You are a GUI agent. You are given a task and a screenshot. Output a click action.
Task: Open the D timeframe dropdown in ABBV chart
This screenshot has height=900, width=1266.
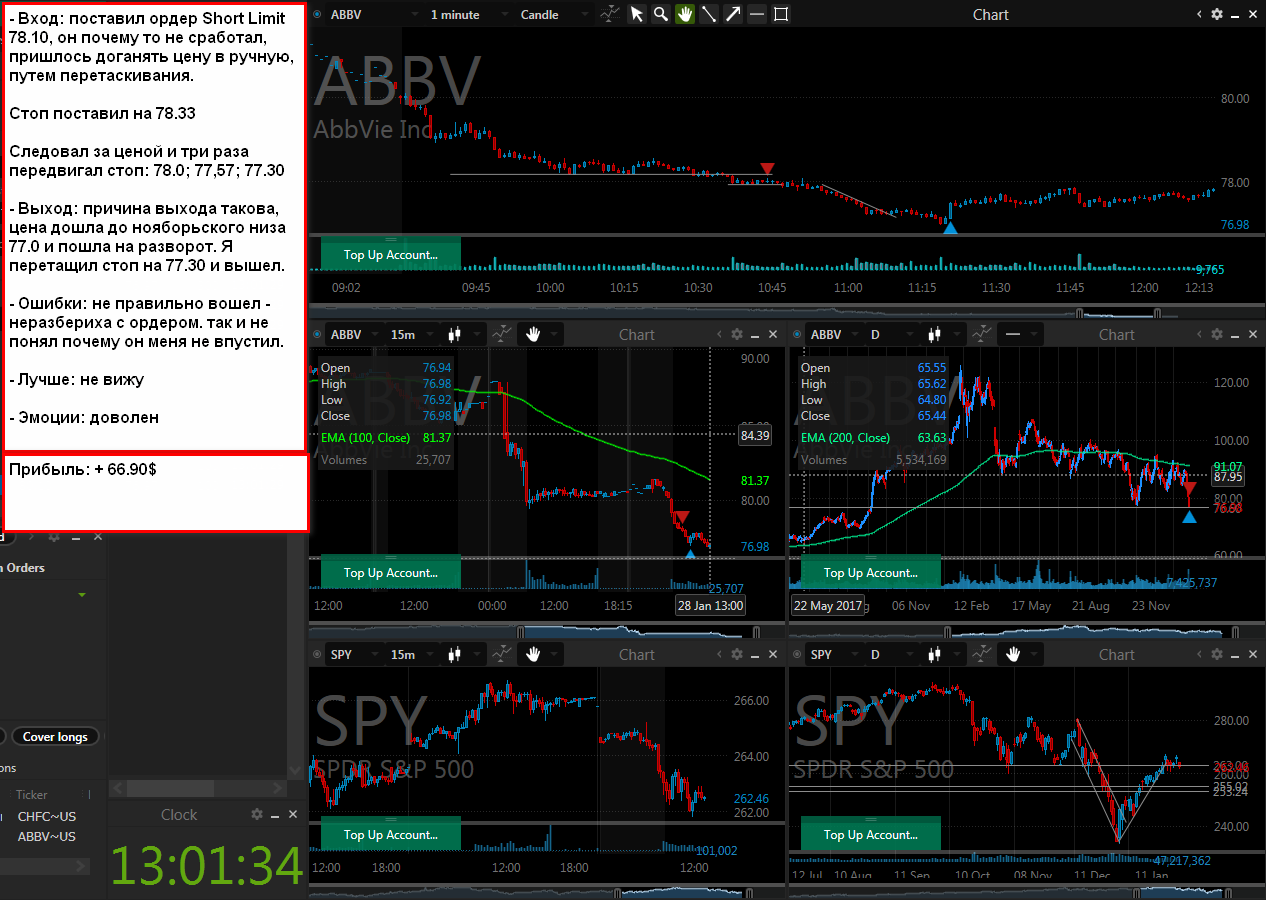pos(891,334)
